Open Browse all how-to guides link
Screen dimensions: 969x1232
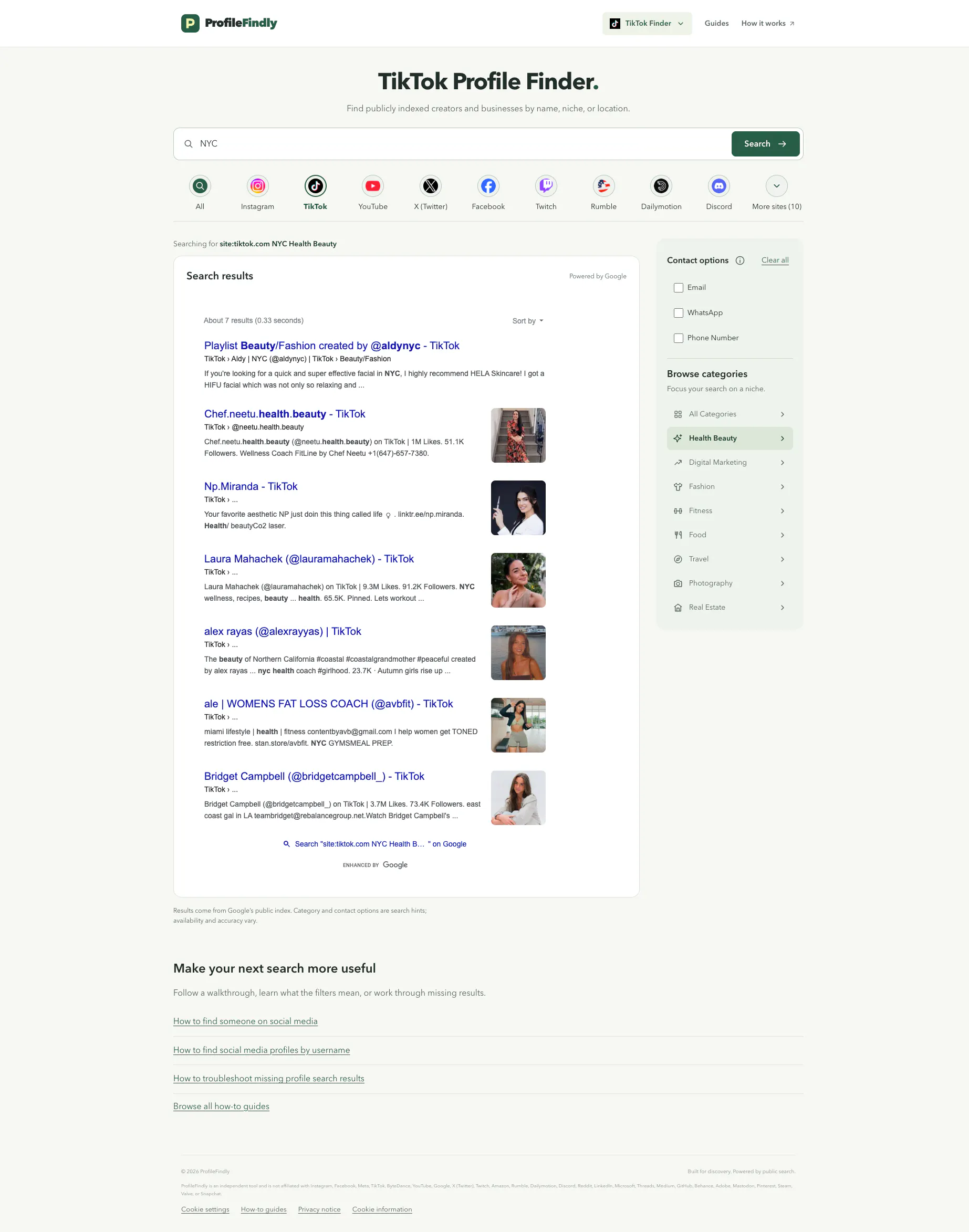coord(221,1106)
